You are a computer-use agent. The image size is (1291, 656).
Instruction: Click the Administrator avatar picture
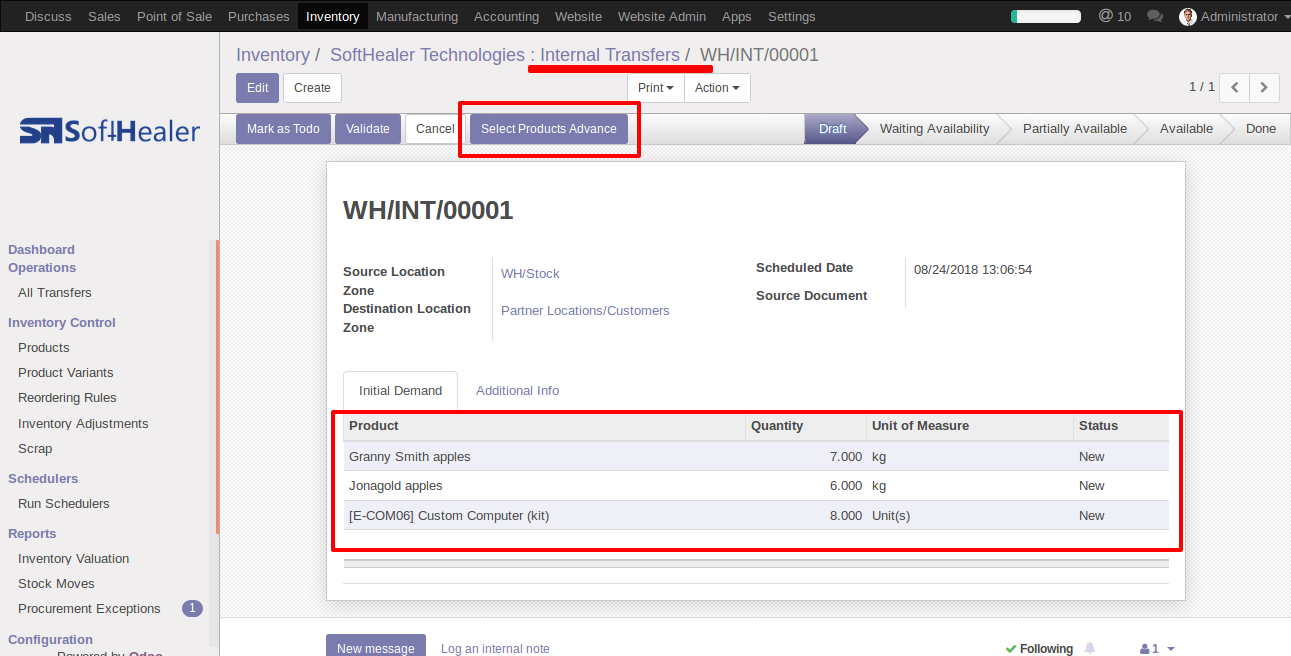[1188, 16]
